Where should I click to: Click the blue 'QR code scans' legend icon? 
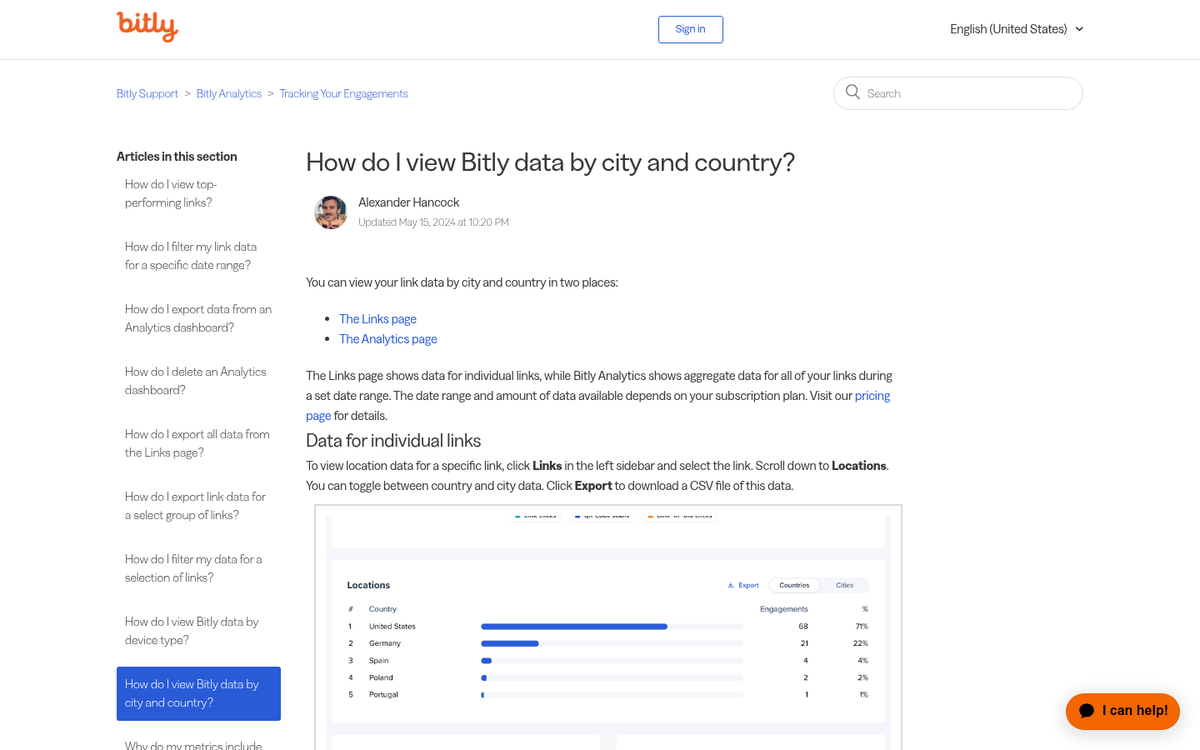tap(577, 516)
